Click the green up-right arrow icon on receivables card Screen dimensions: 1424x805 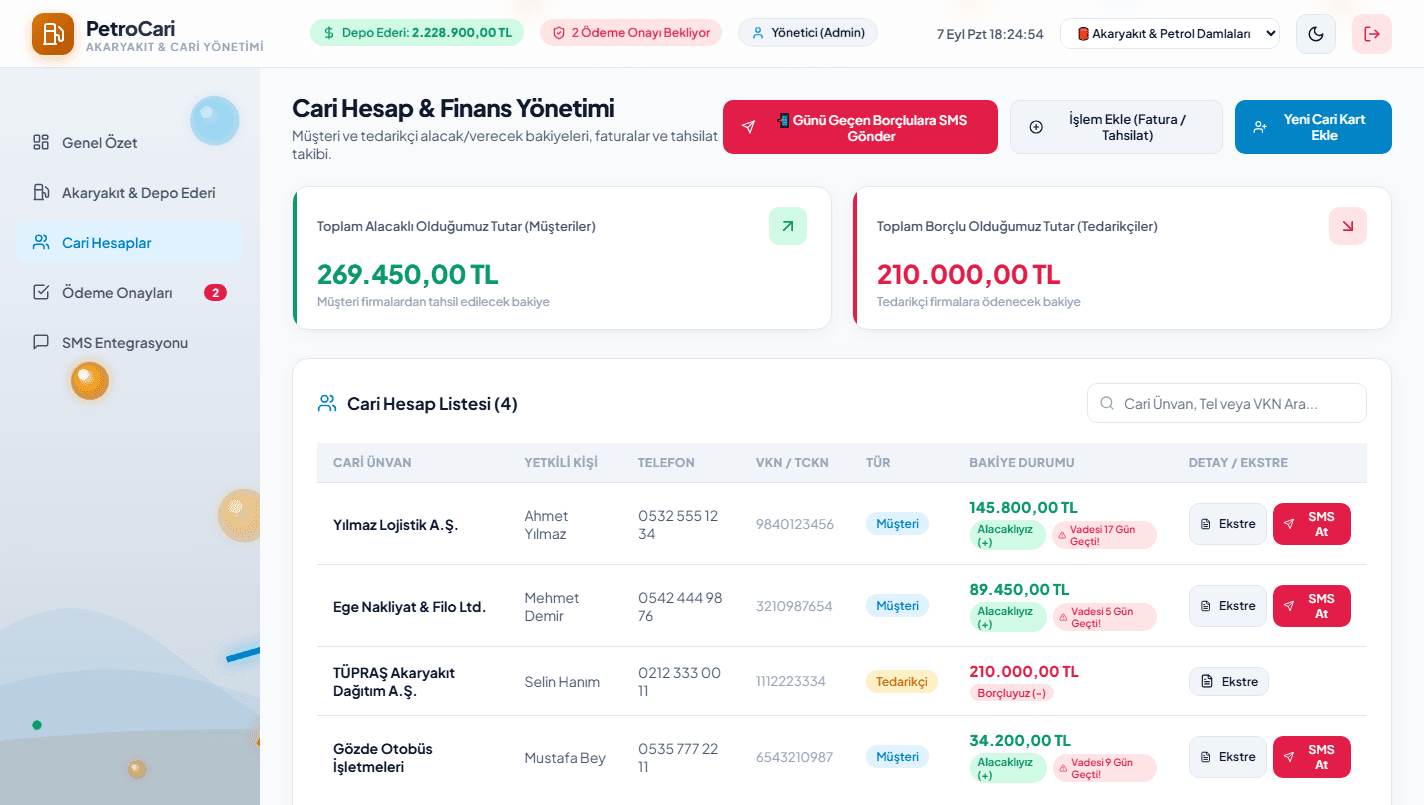click(788, 226)
